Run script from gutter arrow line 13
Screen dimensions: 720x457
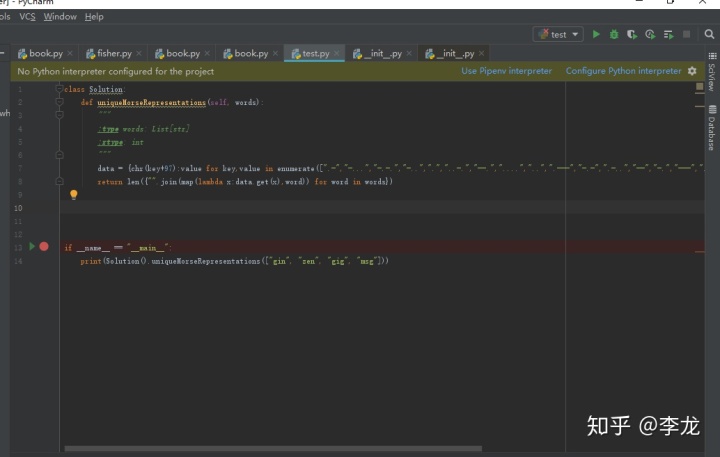(32, 247)
